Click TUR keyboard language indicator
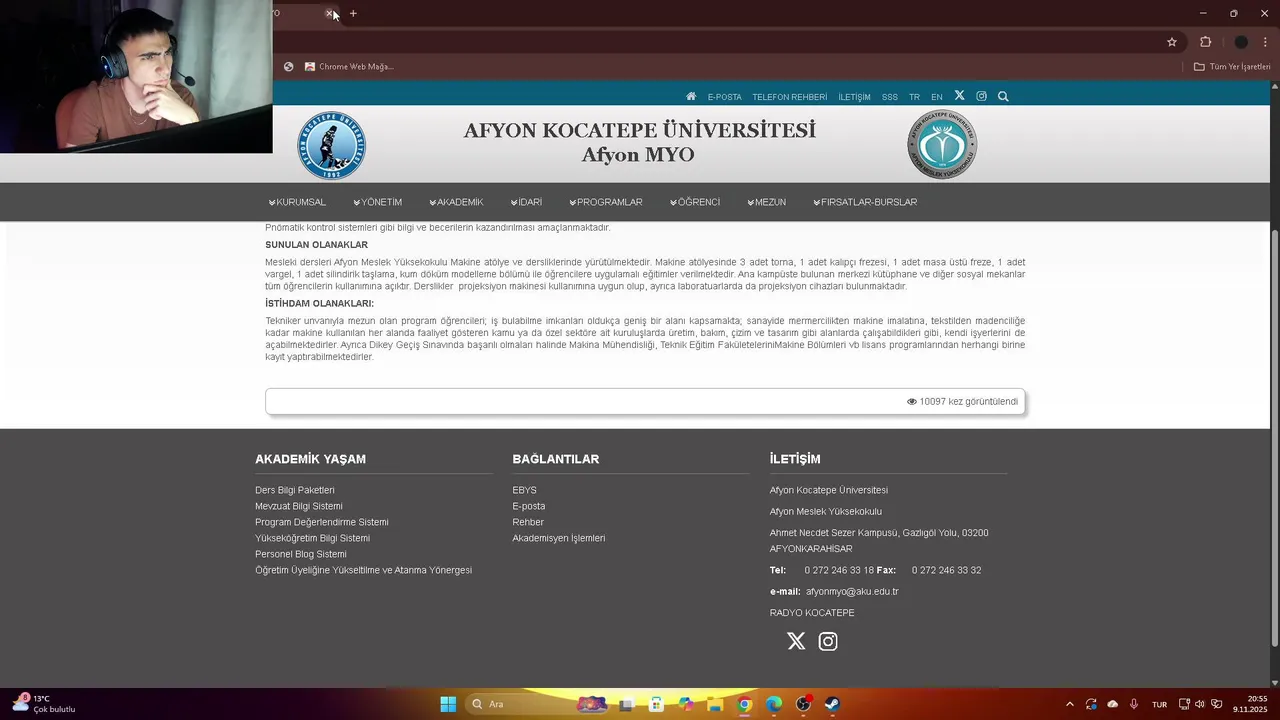This screenshot has width=1280, height=720. (x=1159, y=705)
